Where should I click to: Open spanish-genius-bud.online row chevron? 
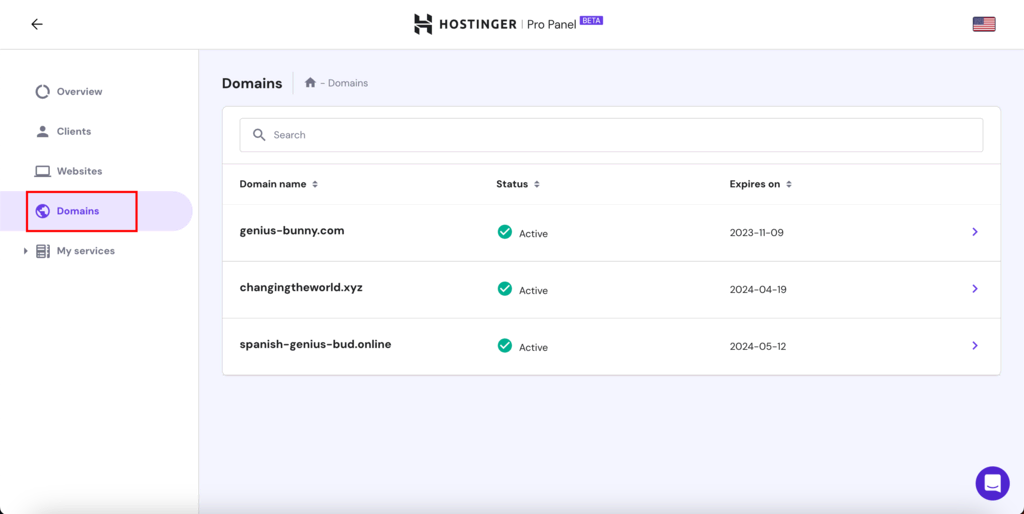point(975,346)
